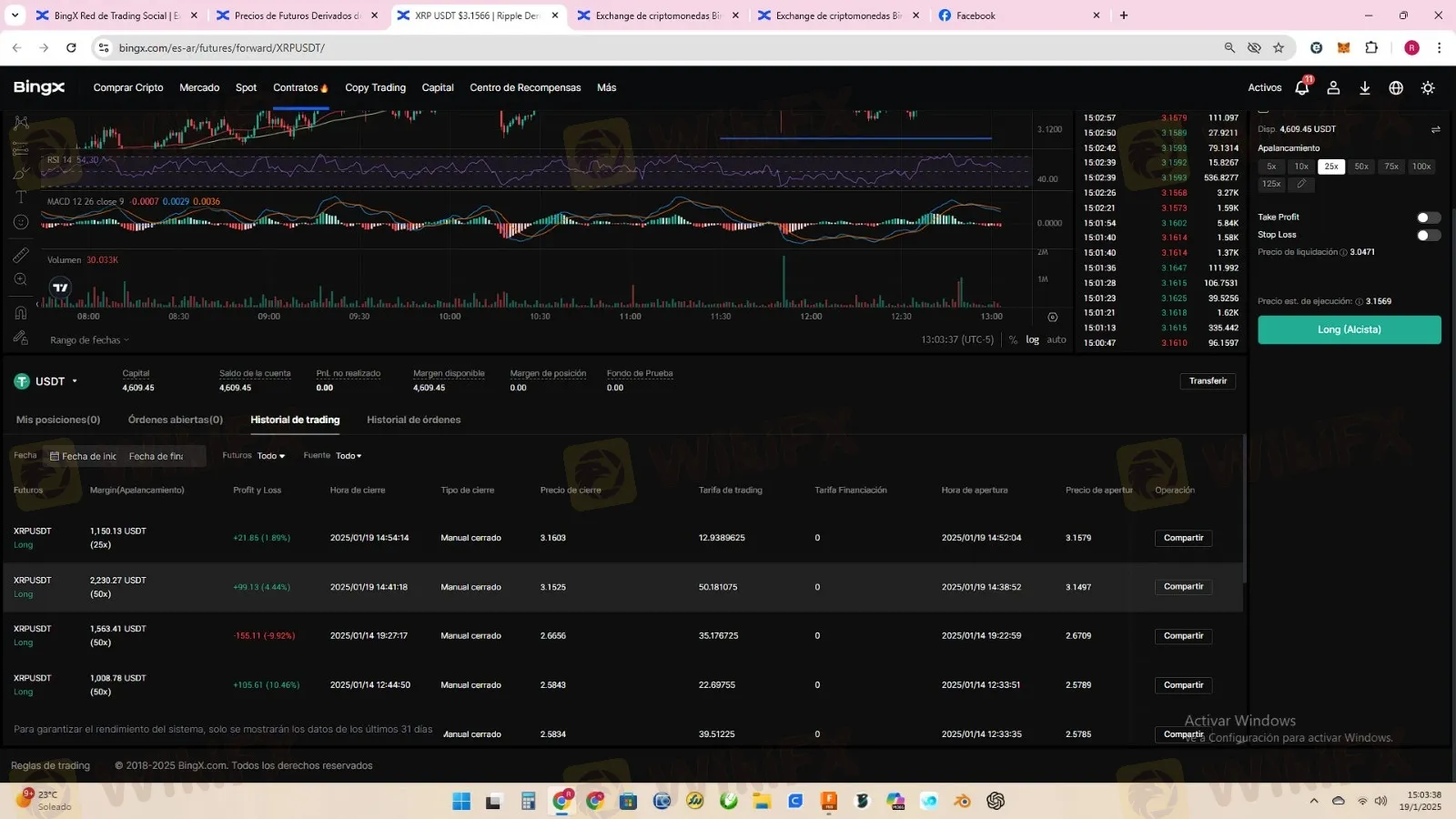The image size is (1456, 819).
Task: Open the Reglas de trading link
Action: 50,765
